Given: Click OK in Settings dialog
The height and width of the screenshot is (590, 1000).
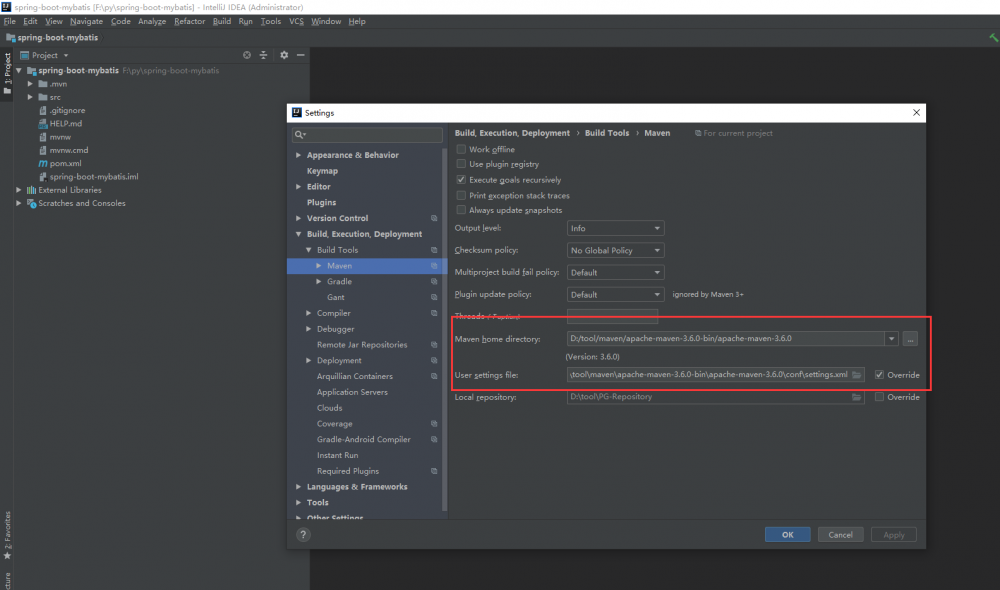Looking at the screenshot, I should click(x=788, y=535).
